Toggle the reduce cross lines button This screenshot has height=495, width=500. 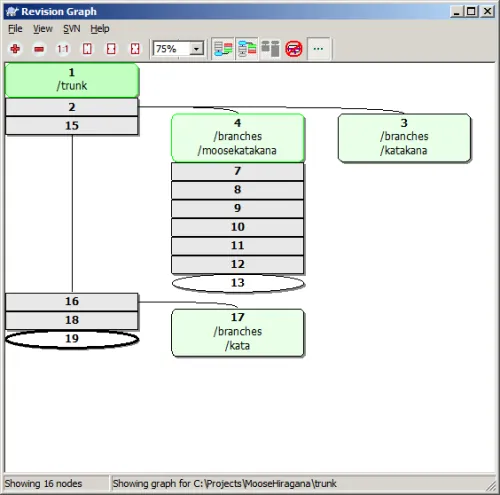(x=270, y=49)
